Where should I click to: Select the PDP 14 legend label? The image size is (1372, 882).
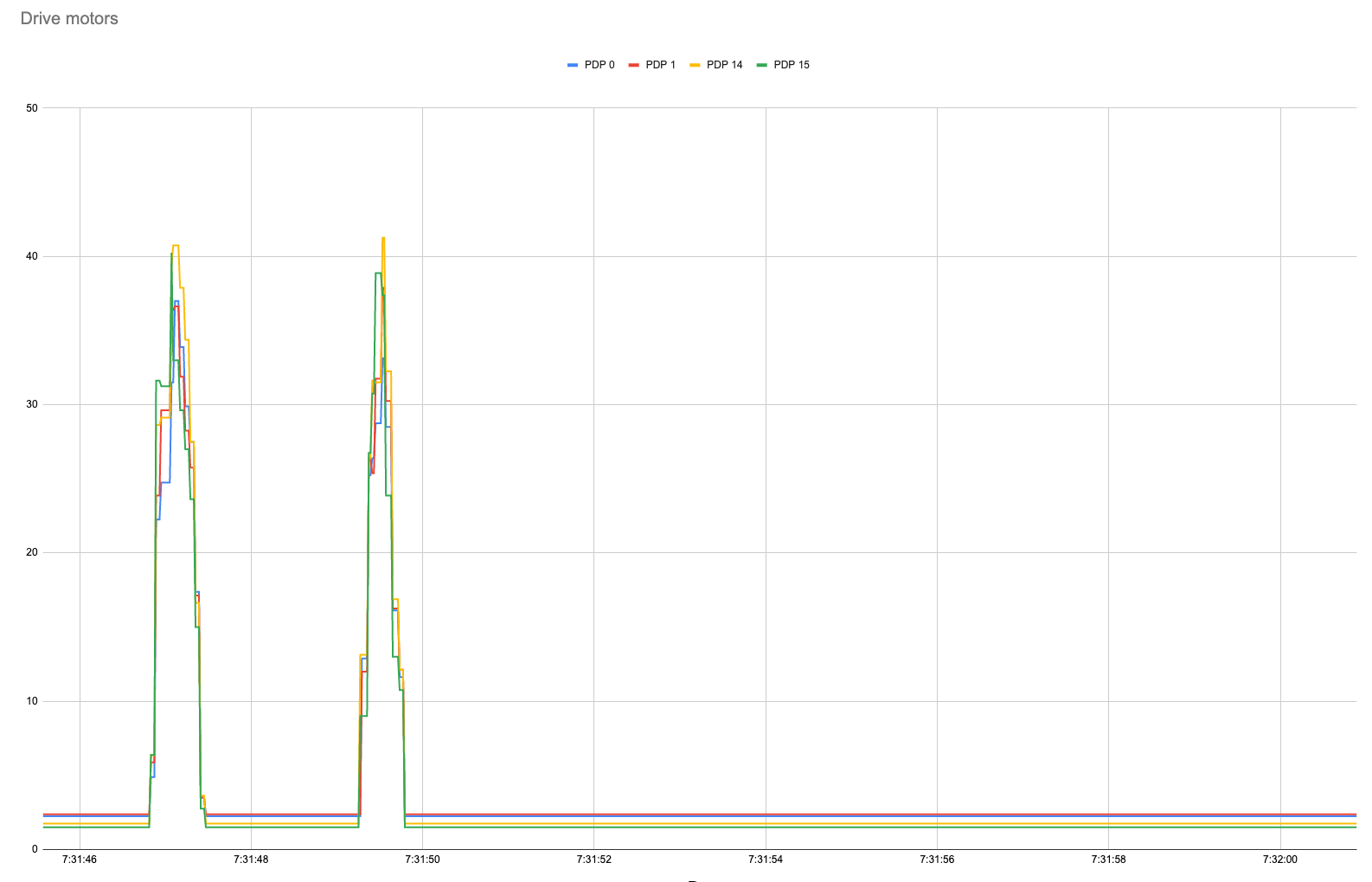tap(725, 65)
